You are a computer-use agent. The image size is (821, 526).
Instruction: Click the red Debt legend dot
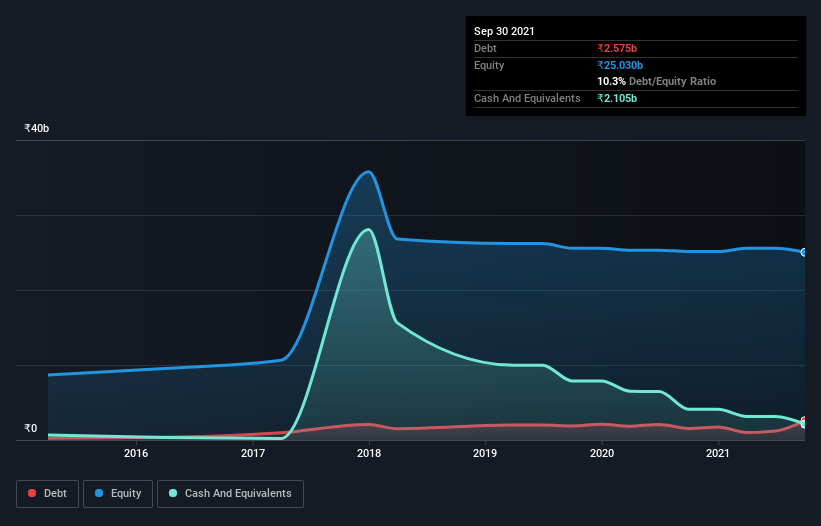tap(32, 493)
